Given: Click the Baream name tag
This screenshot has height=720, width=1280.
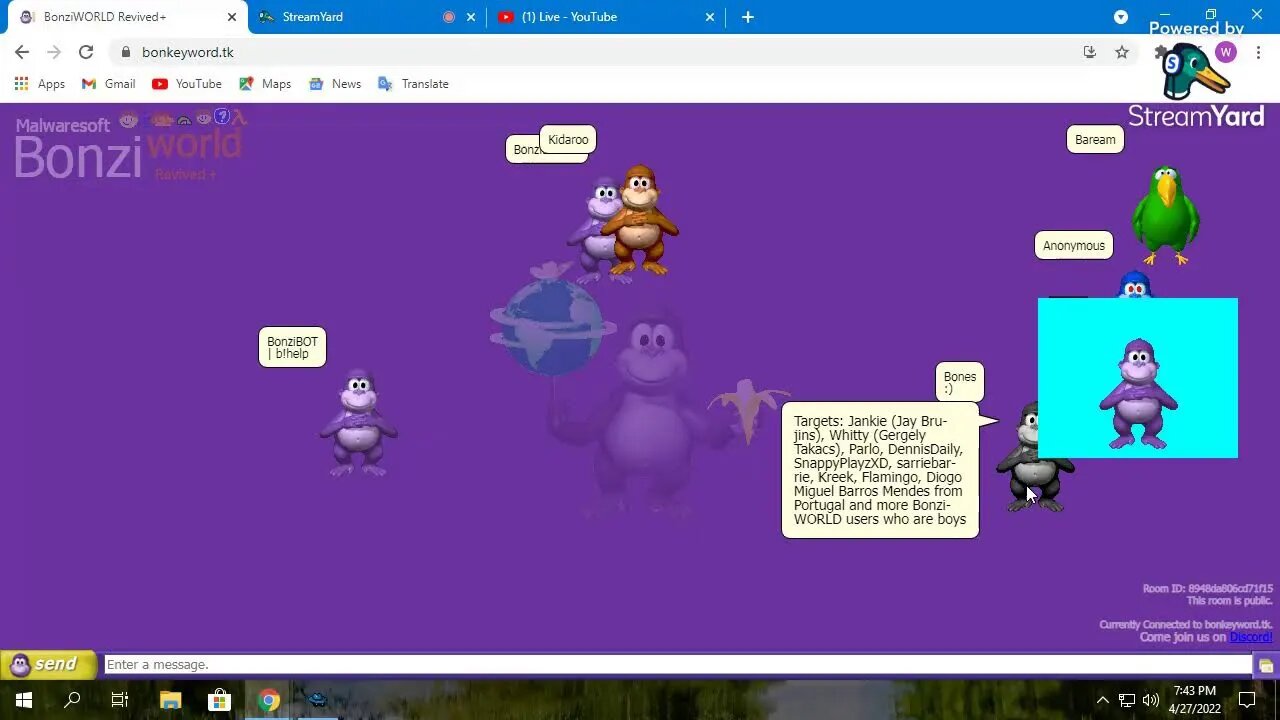Looking at the screenshot, I should click(1095, 140).
